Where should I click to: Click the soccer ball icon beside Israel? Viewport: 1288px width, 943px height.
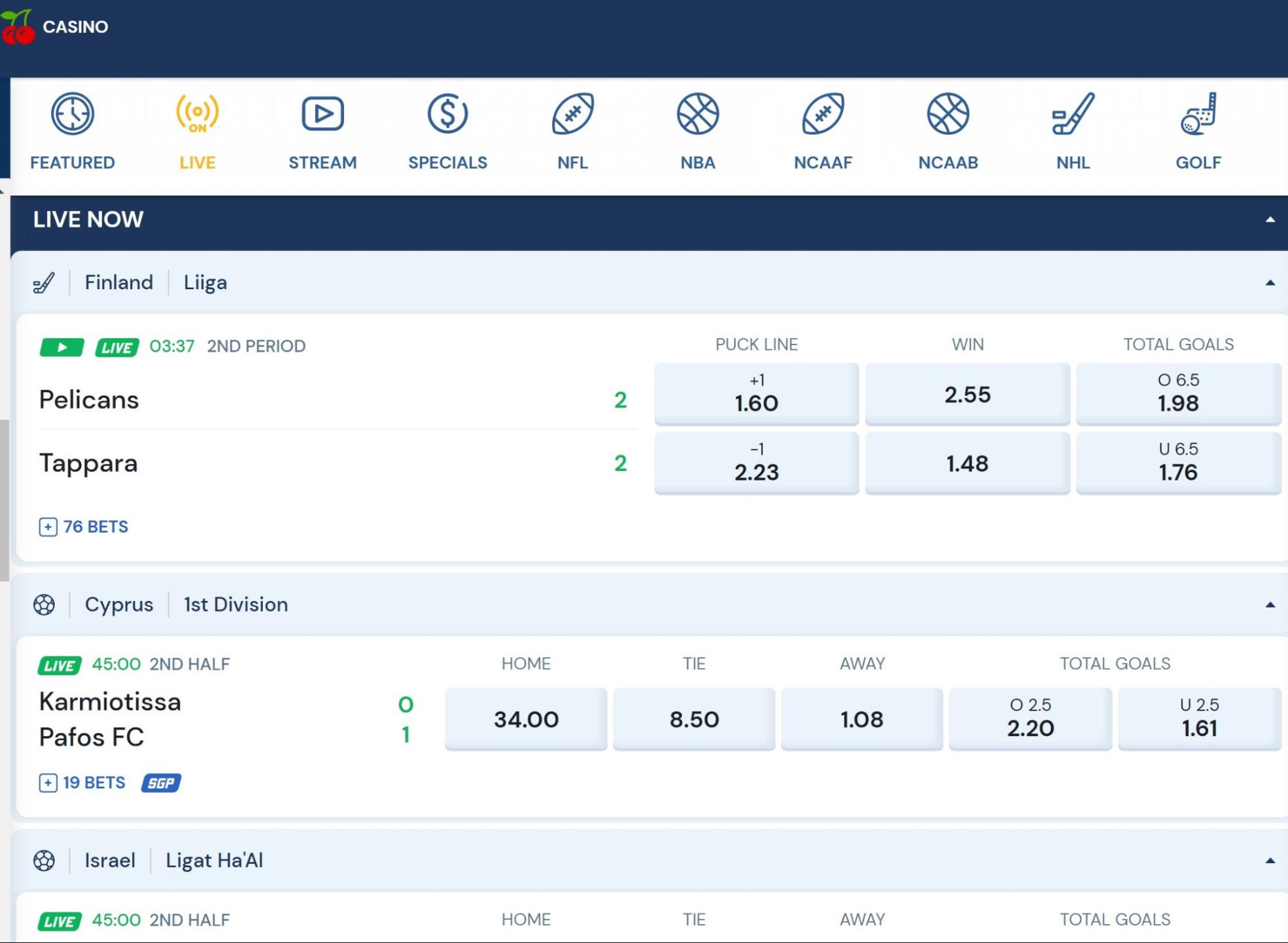point(44,861)
